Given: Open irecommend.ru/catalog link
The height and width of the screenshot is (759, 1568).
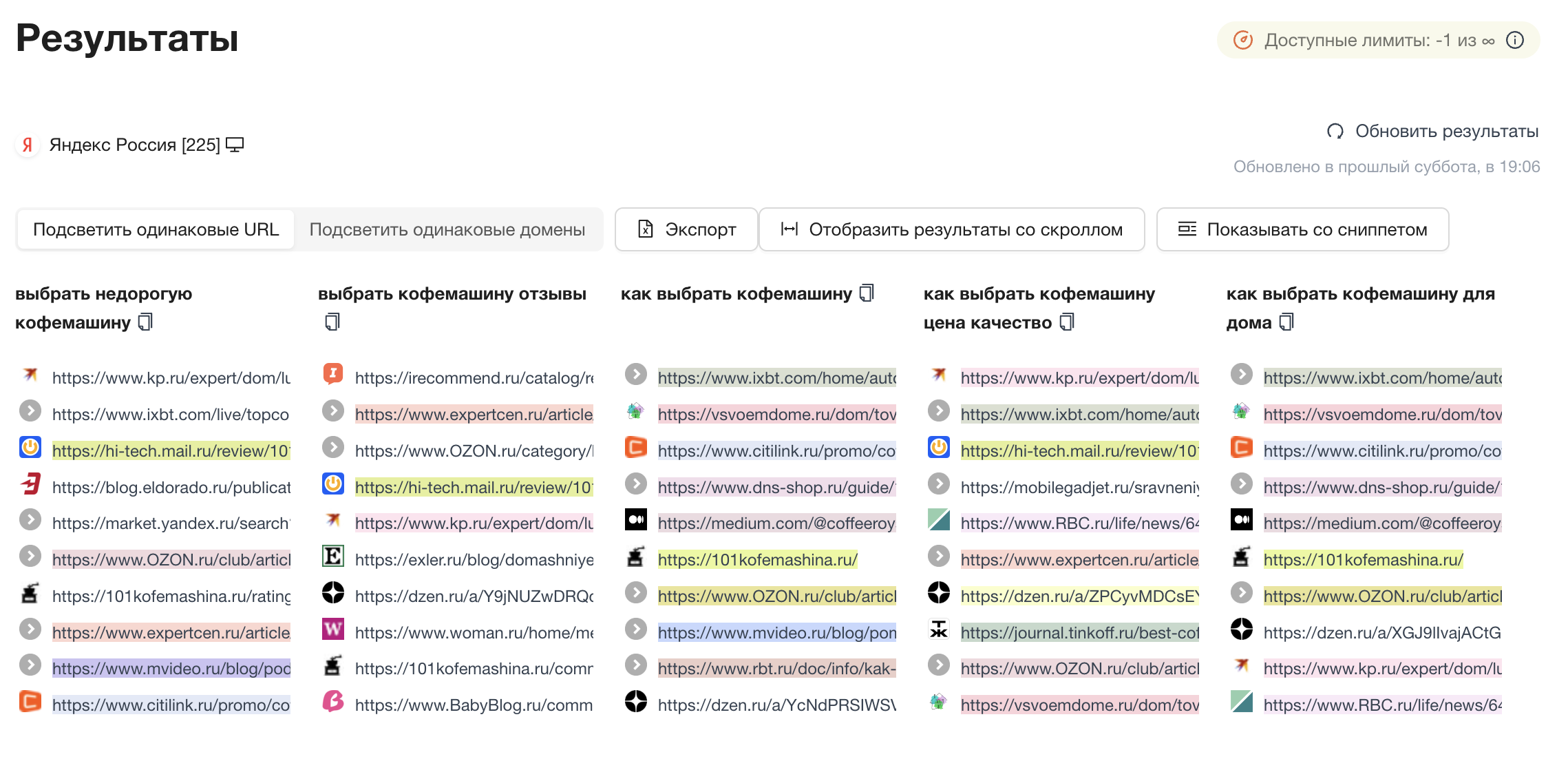Looking at the screenshot, I should pos(474,377).
